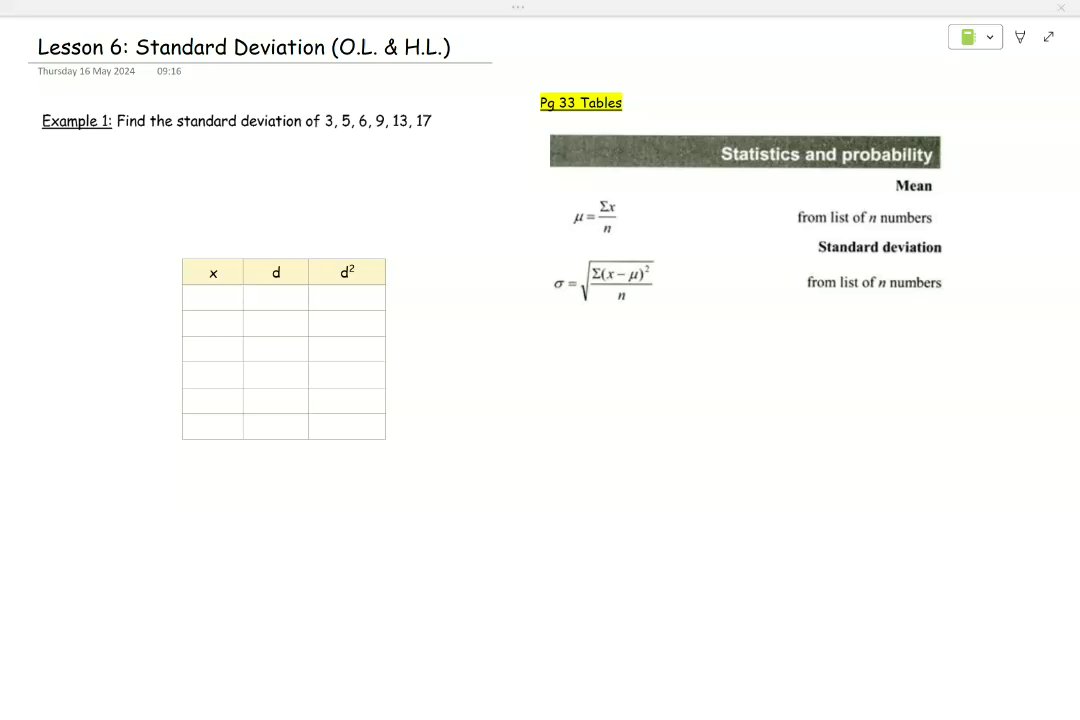Click the 'd²' table header cell
The height and width of the screenshot is (720, 1080).
[x=347, y=272]
